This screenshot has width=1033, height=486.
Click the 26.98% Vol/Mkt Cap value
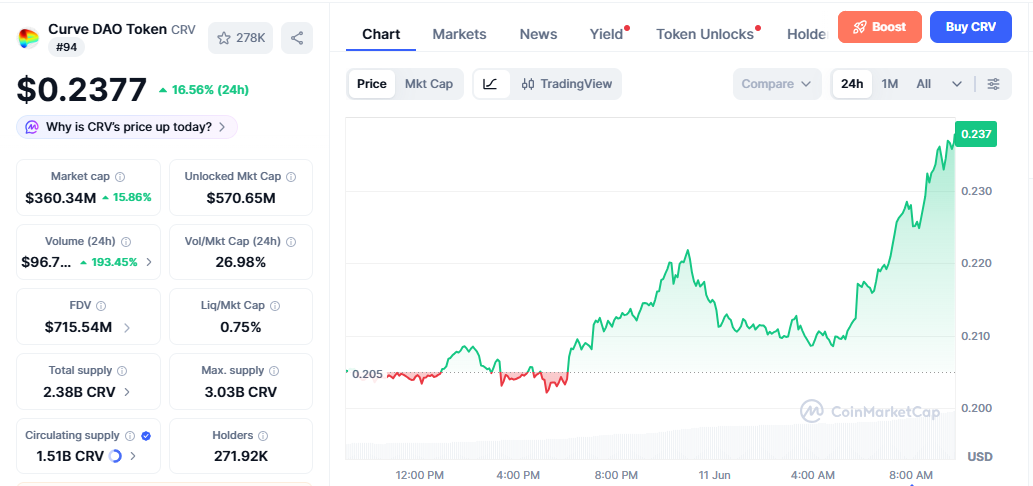tap(240, 262)
